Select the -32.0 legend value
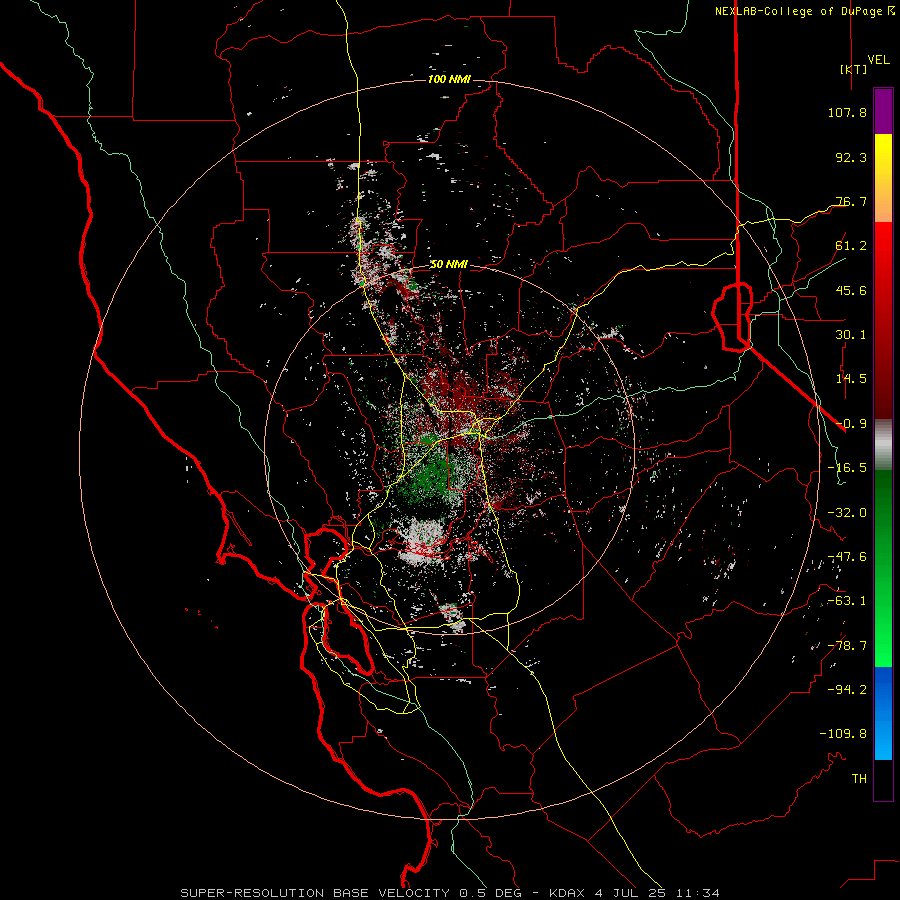Screen dimensions: 900x900 (x=847, y=513)
